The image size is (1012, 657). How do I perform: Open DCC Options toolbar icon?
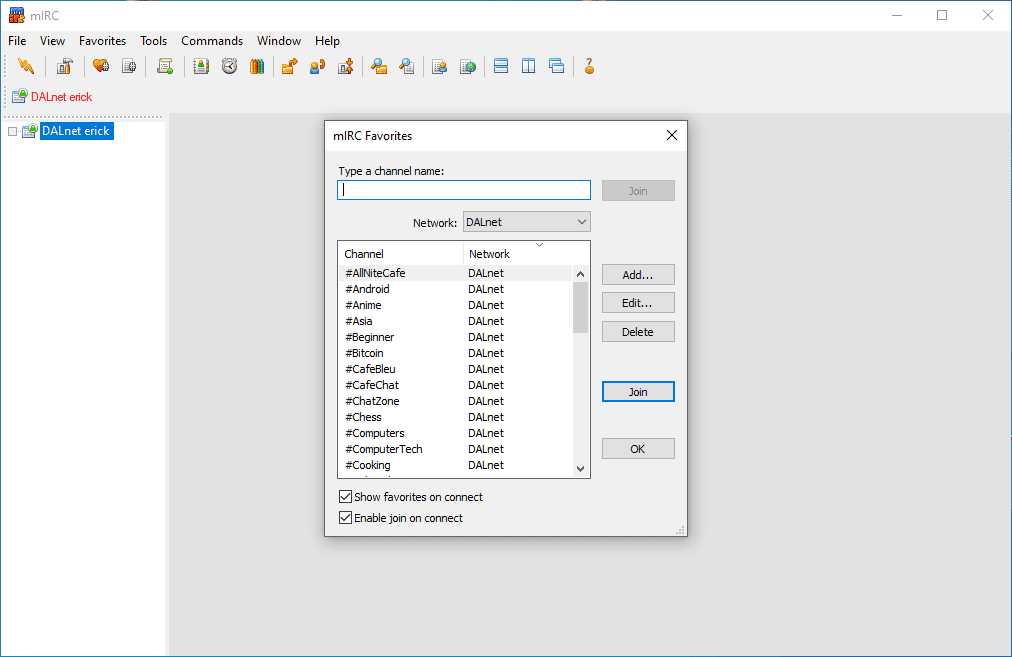pyautogui.click(x=346, y=66)
